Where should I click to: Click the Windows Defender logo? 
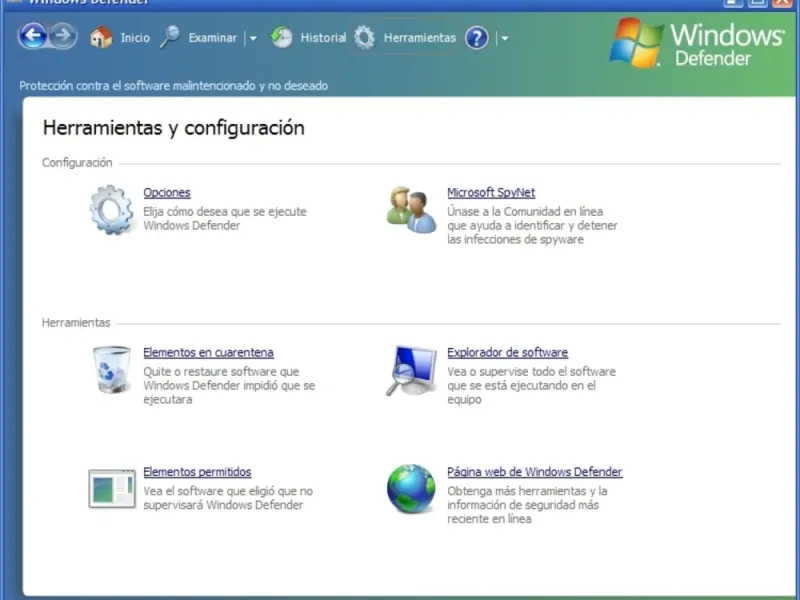pyautogui.click(x=697, y=43)
